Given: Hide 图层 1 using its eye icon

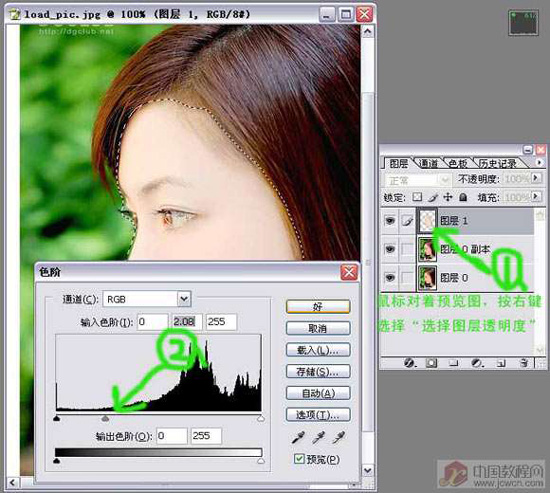Looking at the screenshot, I should click(x=390, y=221).
